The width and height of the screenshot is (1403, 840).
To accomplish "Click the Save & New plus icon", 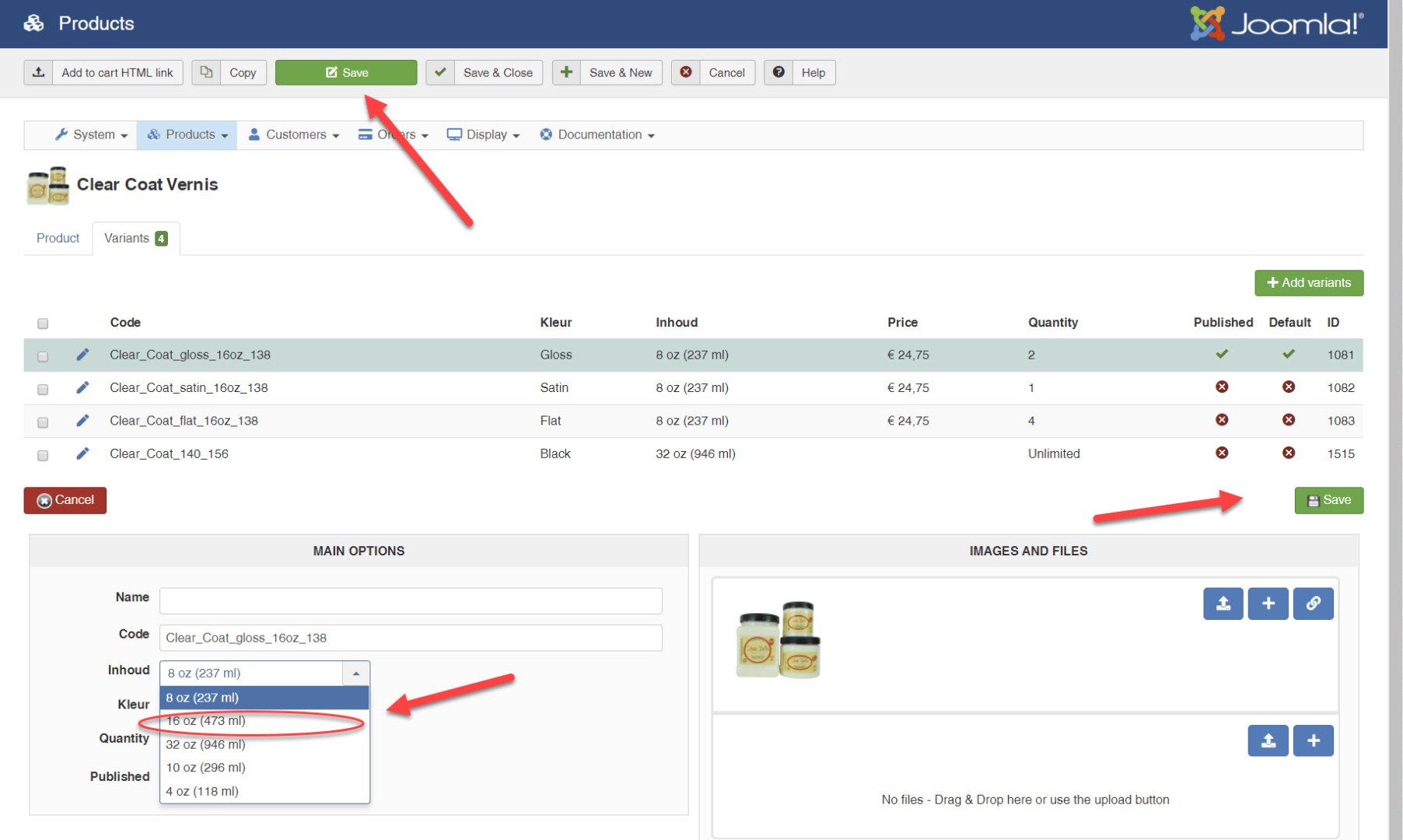I will click(566, 72).
